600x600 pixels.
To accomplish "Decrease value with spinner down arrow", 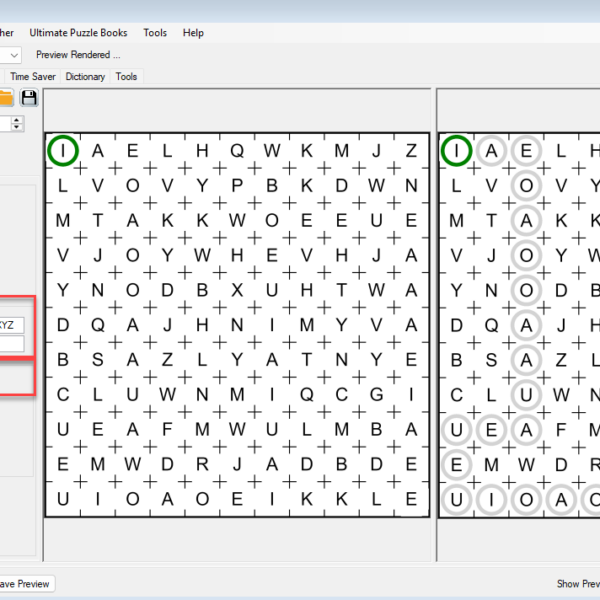I will pyautogui.click(x=17, y=128).
